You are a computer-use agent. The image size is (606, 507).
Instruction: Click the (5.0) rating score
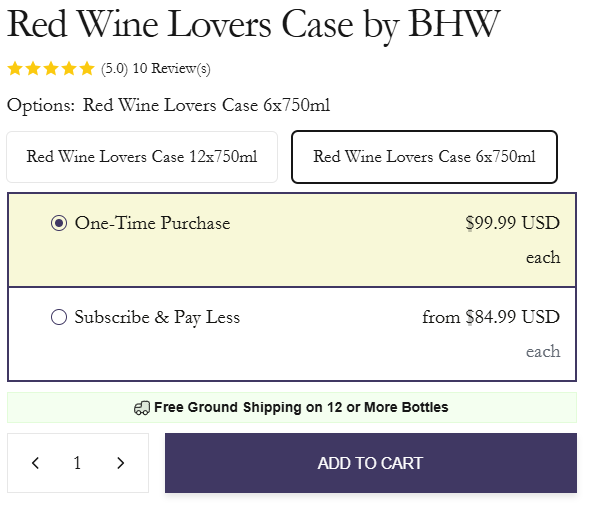pyautogui.click(x=114, y=69)
